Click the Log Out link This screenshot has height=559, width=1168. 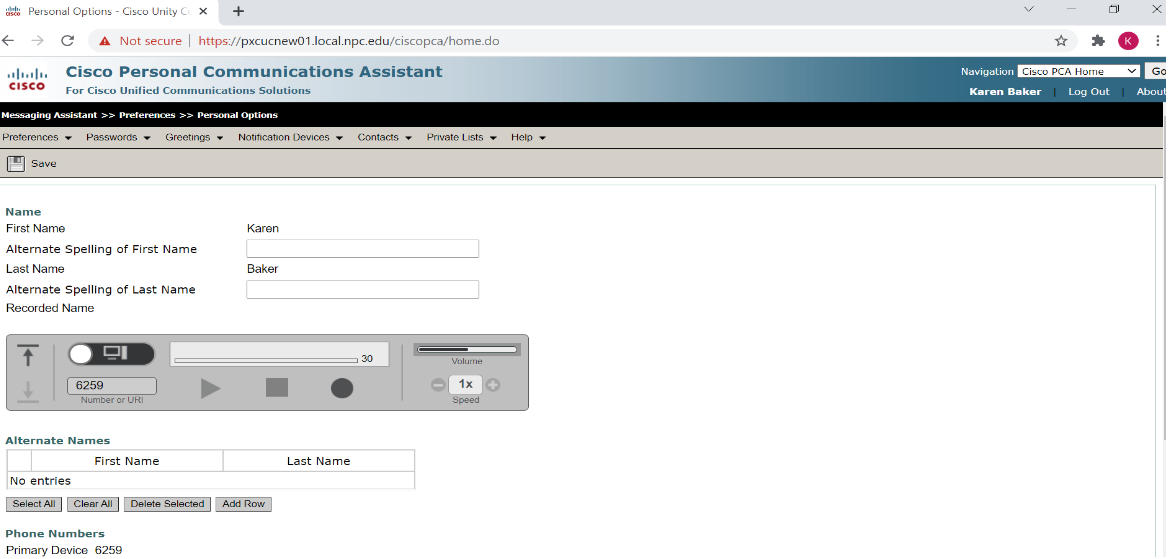point(1088,92)
